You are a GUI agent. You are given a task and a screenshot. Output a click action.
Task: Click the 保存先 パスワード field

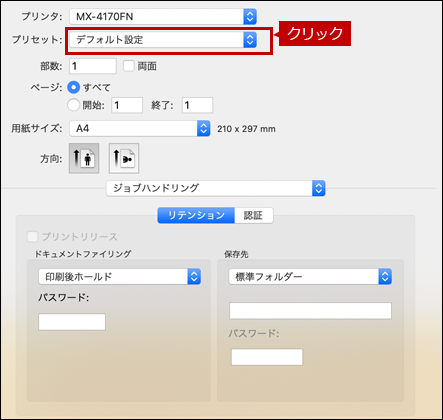(x=267, y=357)
